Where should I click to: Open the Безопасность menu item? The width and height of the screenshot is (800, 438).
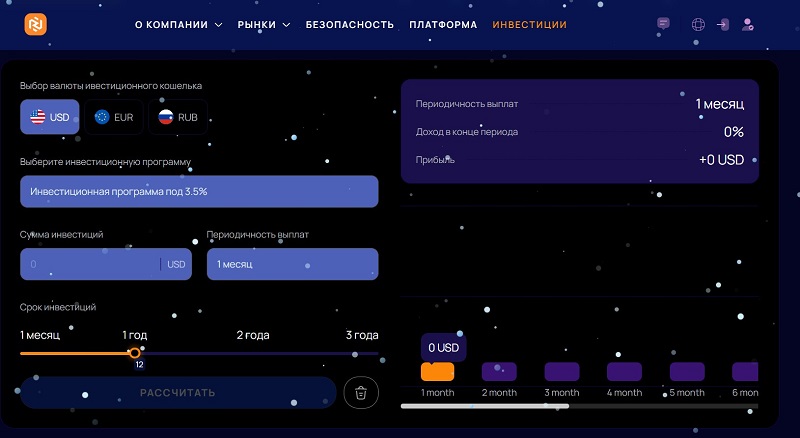[349, 24]
